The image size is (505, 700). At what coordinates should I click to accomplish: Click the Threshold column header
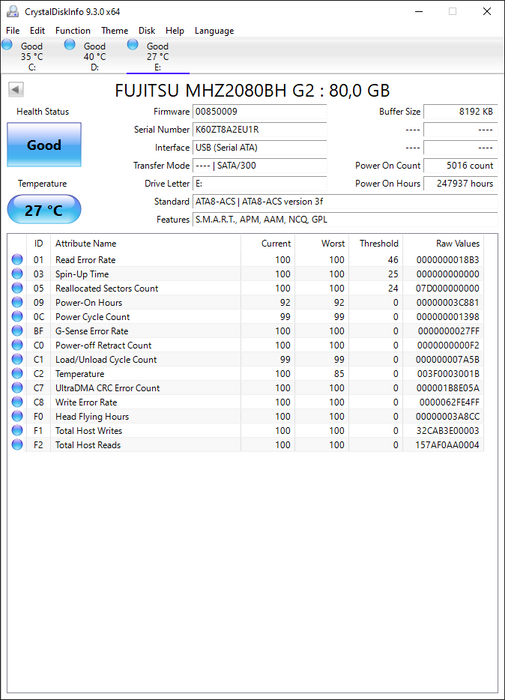[376, 243]
